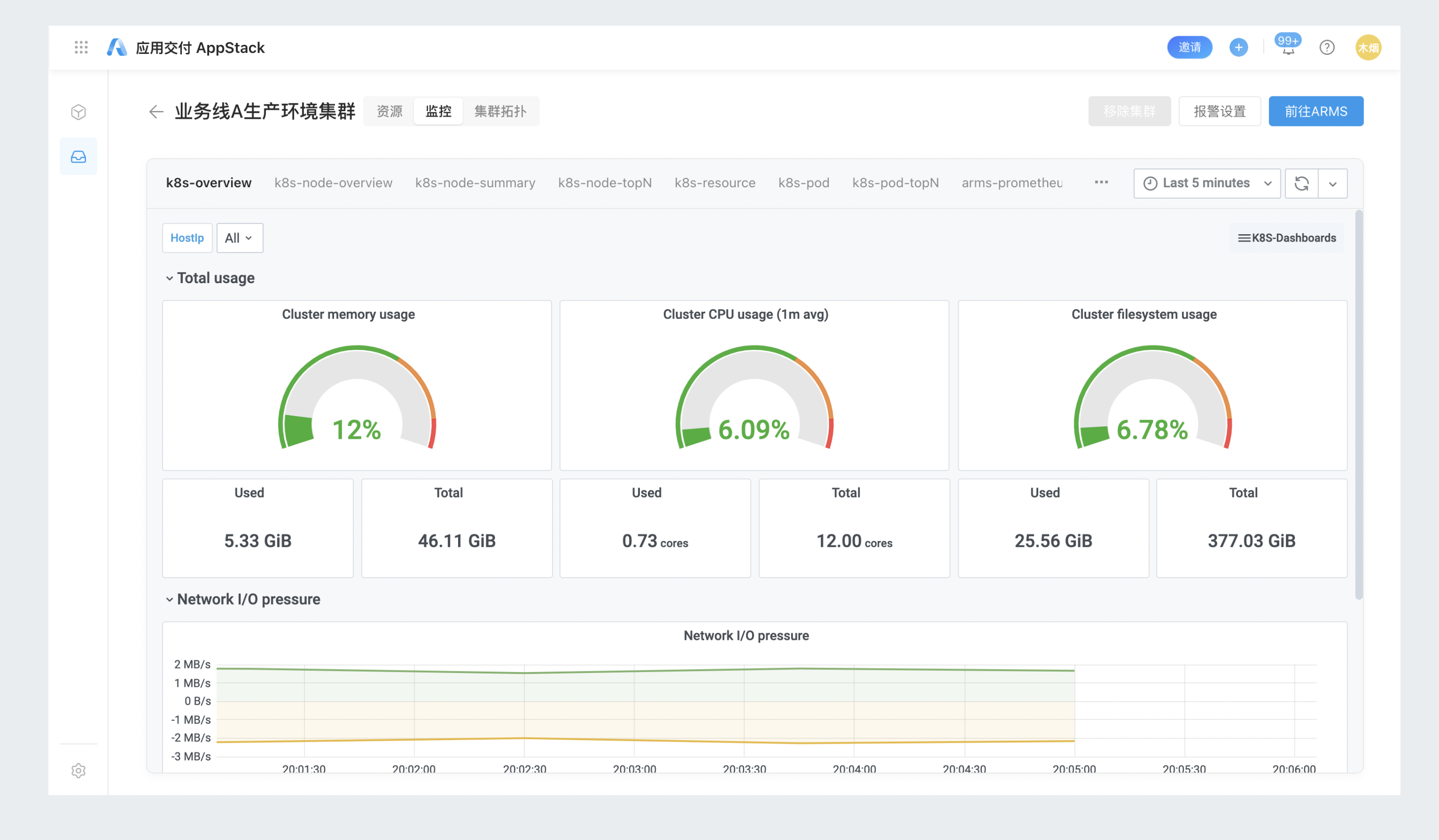Click the Cluster filesystem usage gauge
Image resolution: width=1439 pixels, height=840 pixels.
coord(1152,397)
